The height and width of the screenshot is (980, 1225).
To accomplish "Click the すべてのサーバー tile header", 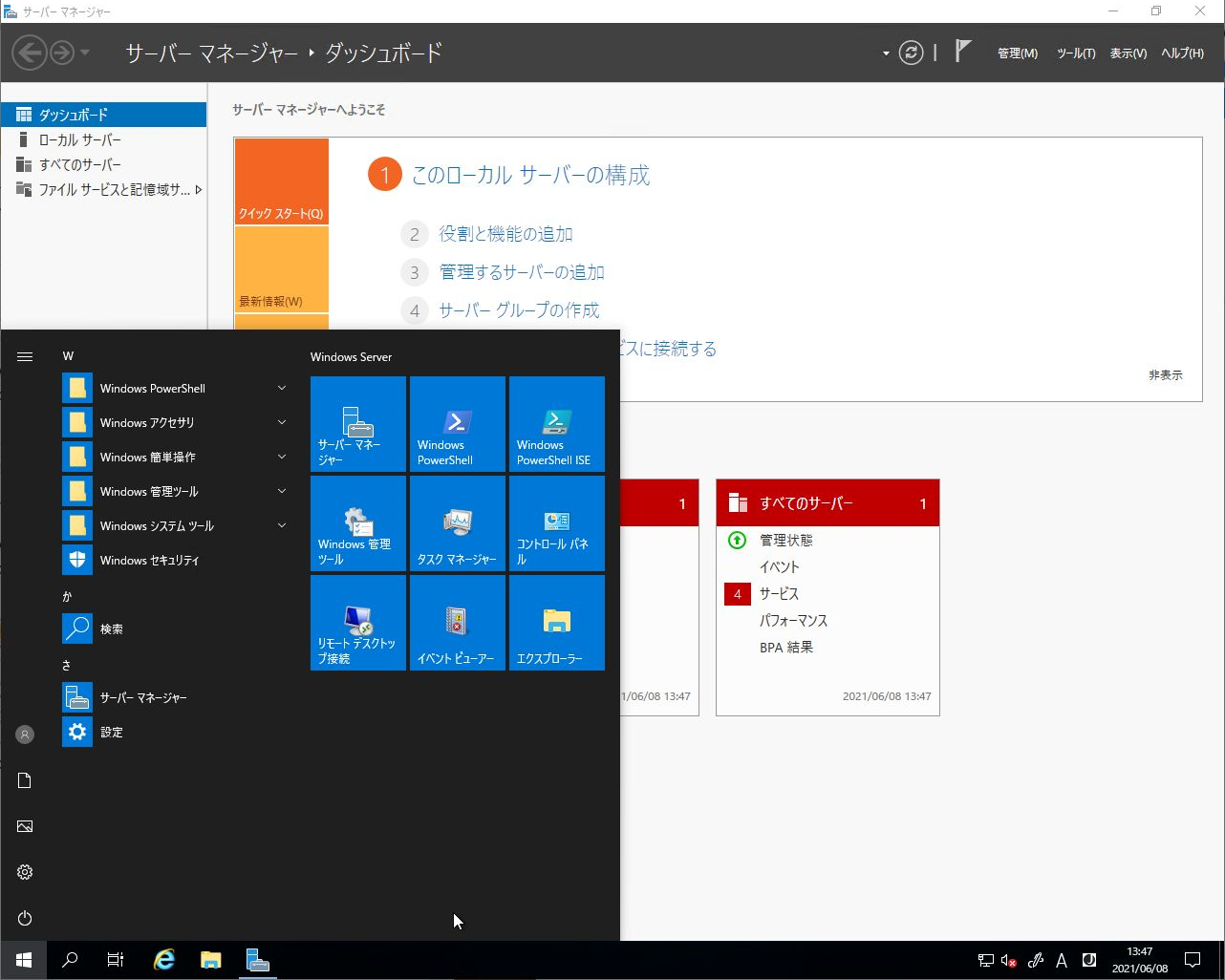I will [827, 503].
